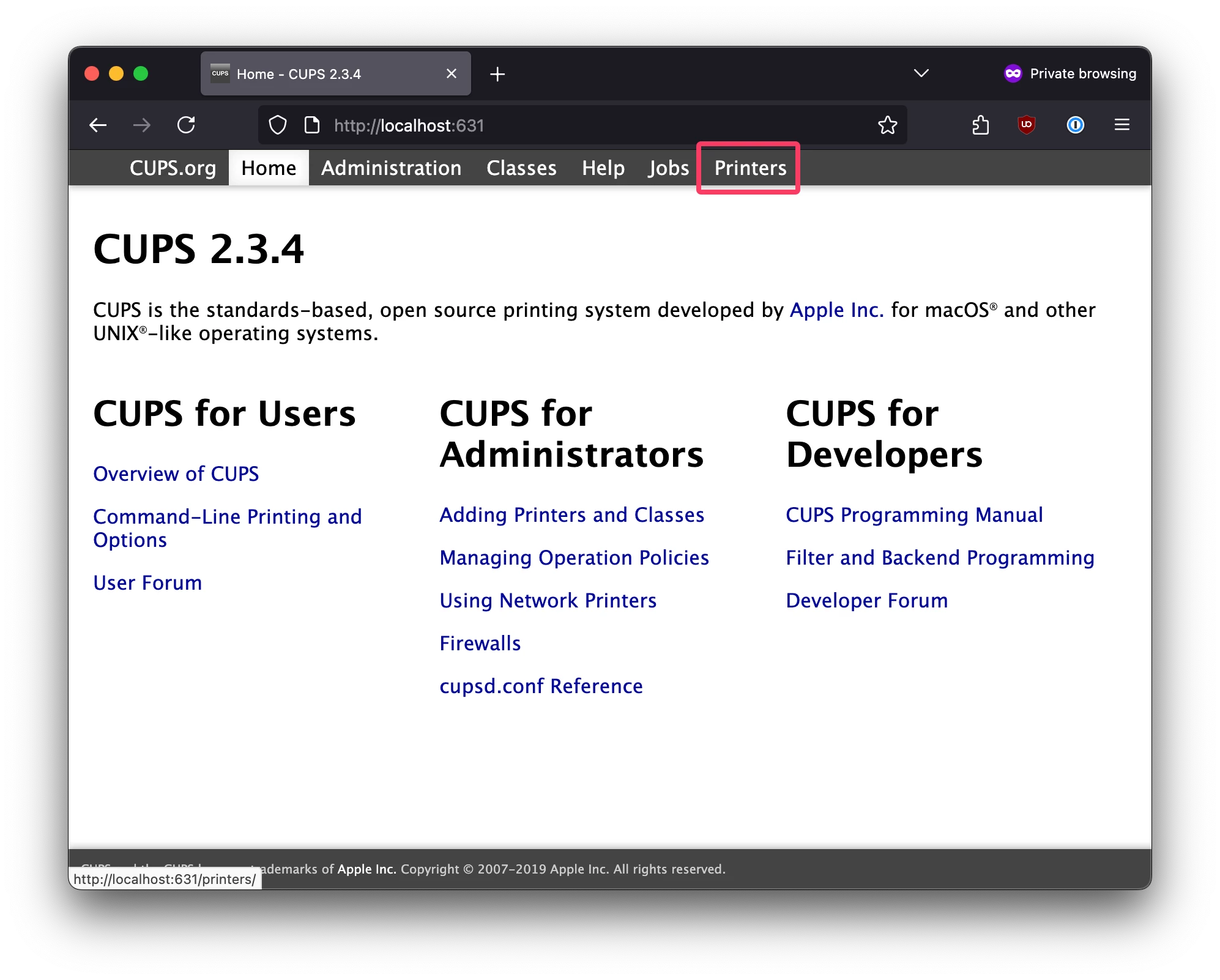Click the browser back arrow
This screenshot has height=980, width=1220.
pyautogui.click(x=98, y=125)
